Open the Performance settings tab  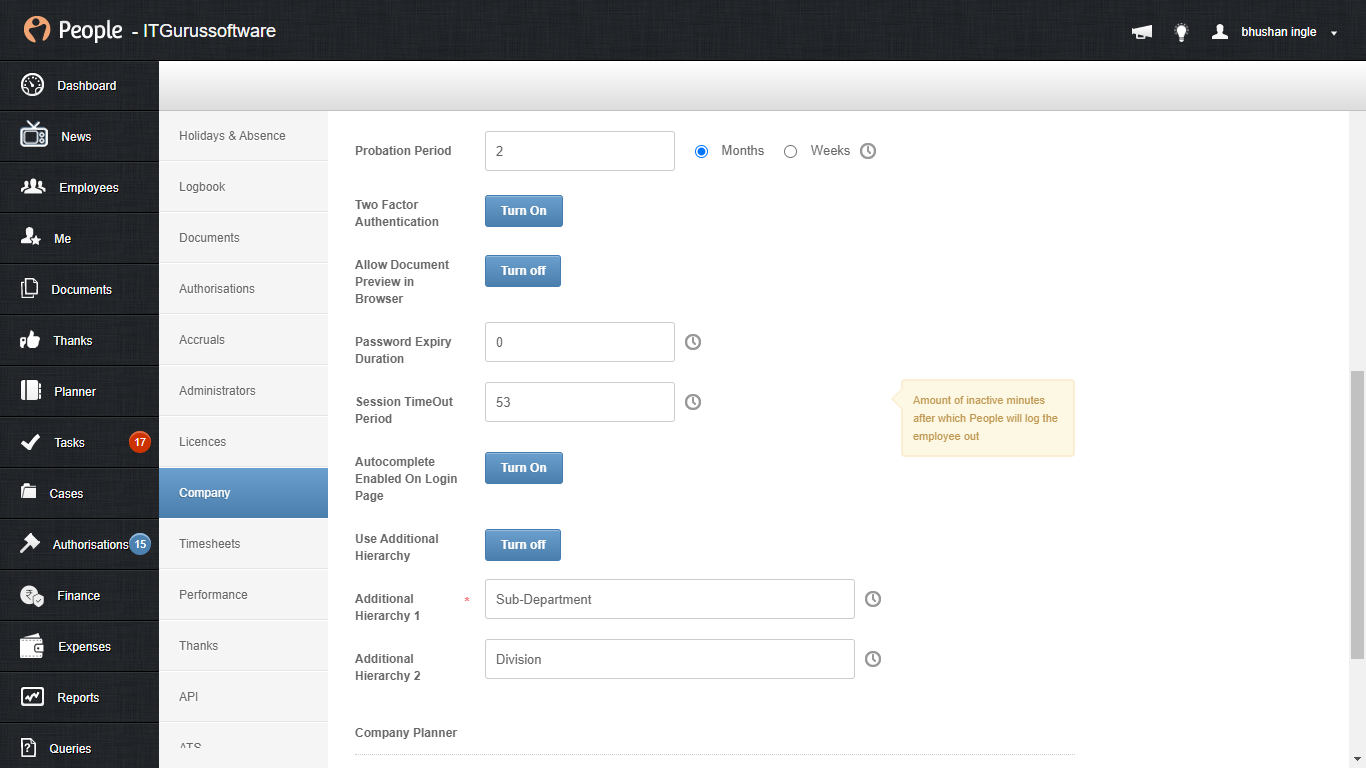click(x=243, y=595)
